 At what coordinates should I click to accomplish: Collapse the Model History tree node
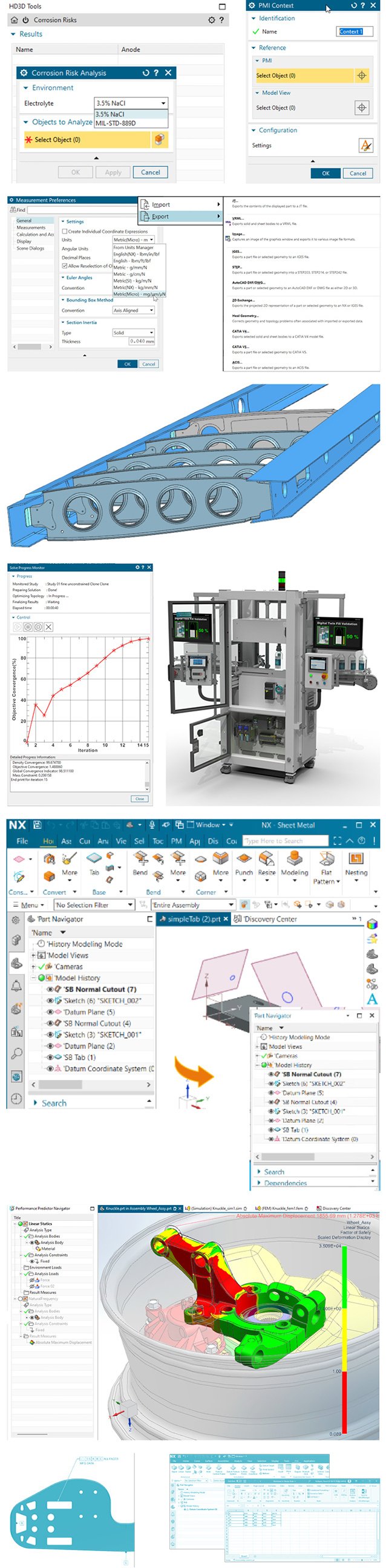[34, 978]
